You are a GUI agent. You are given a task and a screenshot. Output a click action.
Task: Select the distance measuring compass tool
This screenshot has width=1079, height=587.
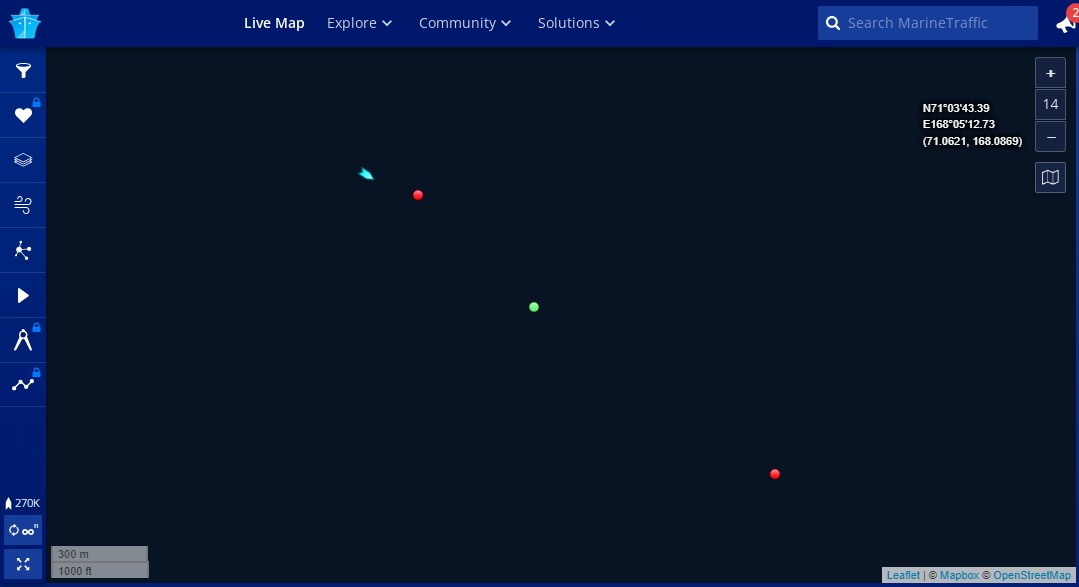pos(23,340)
